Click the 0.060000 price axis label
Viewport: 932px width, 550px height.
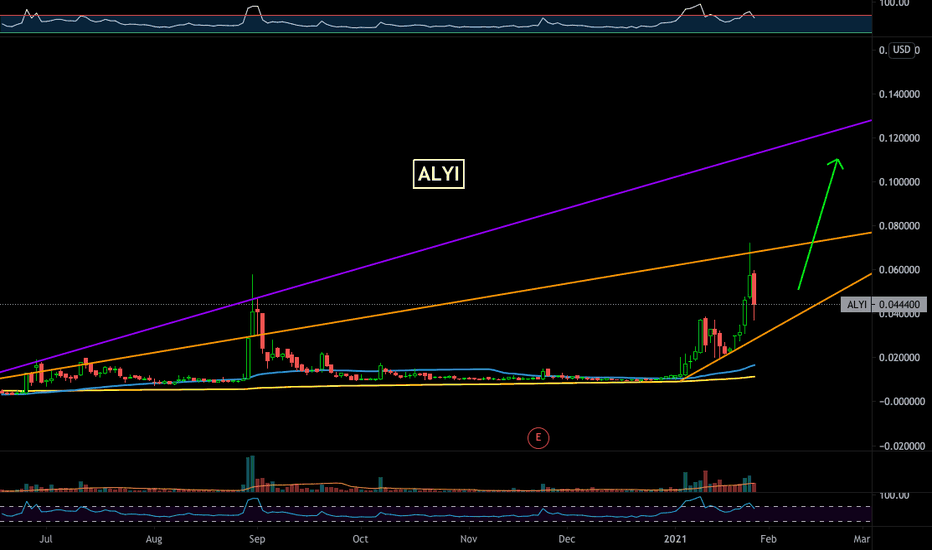899,270
